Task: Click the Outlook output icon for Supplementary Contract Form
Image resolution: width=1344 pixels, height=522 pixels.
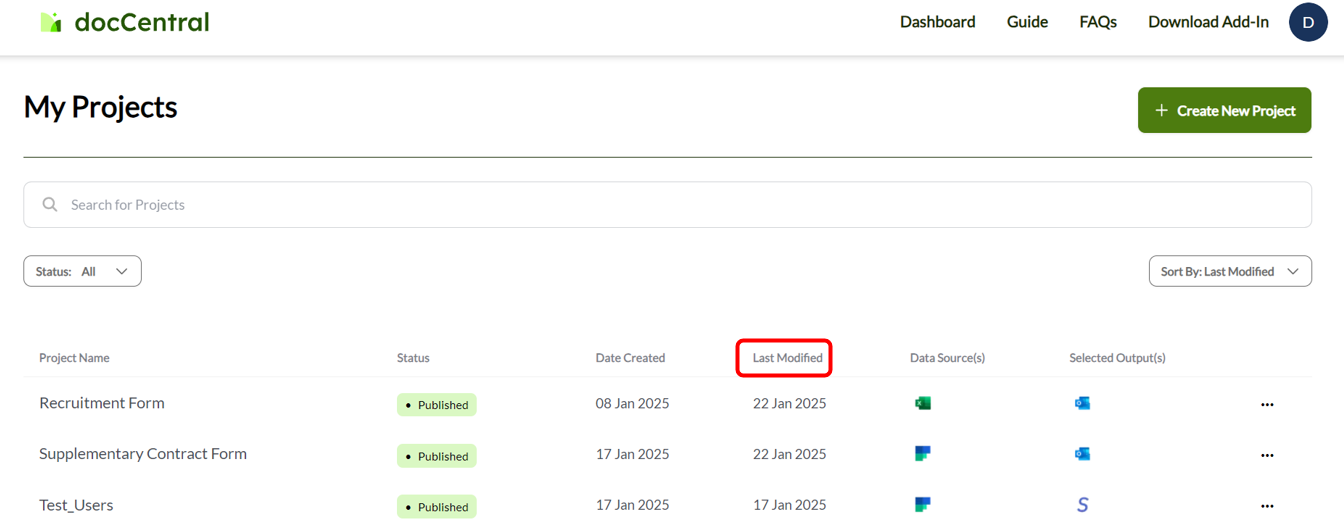Action: tap(1082, 454)
